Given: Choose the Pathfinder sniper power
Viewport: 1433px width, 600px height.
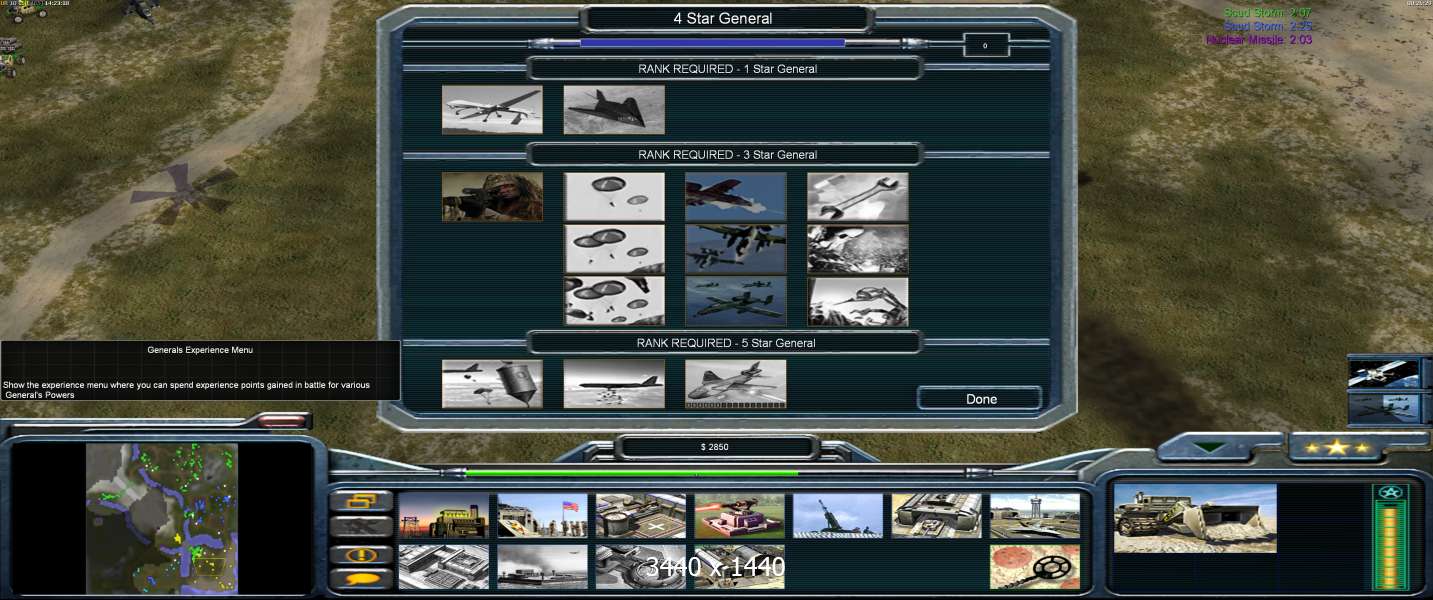Looking at the screenshot, I should (492, 197).
